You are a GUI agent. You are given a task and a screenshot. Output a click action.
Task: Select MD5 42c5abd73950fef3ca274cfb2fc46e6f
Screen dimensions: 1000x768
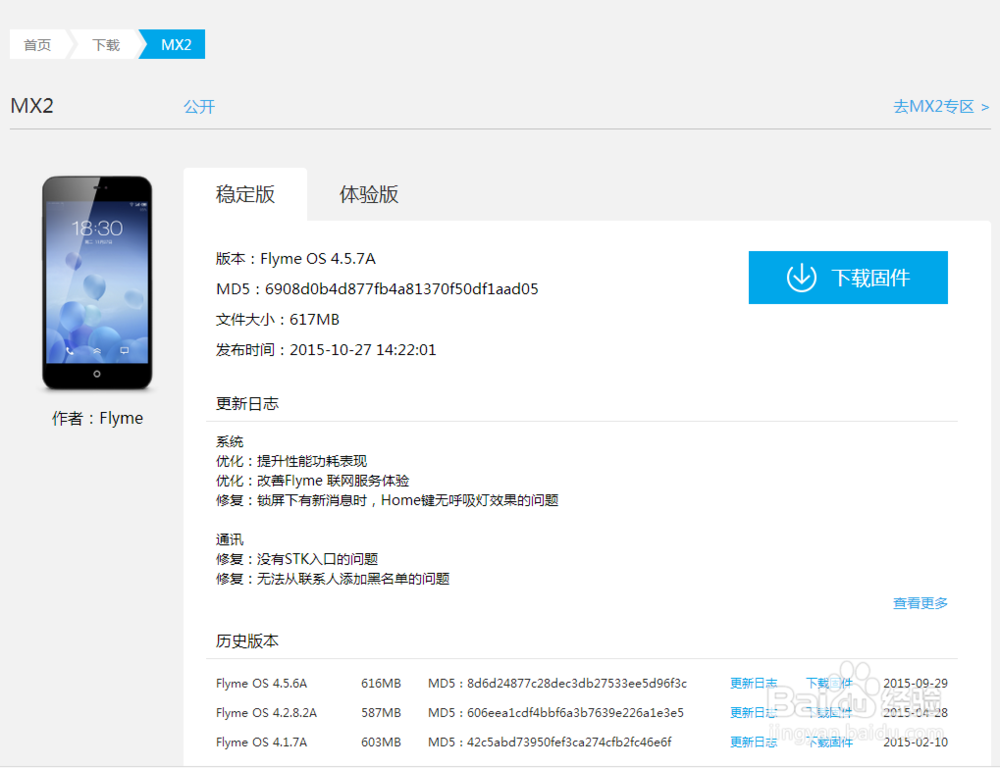point(569,742)
